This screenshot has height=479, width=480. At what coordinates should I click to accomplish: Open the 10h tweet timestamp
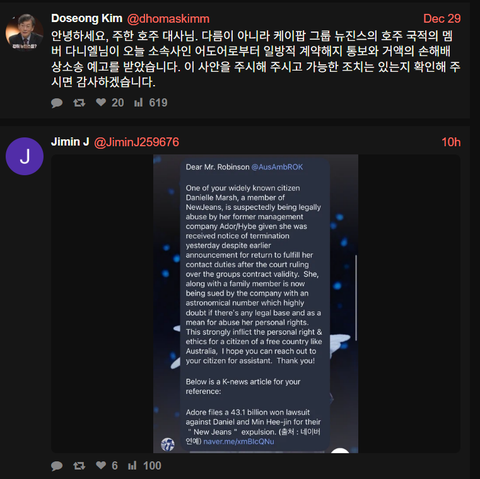(x=451, y=142)
